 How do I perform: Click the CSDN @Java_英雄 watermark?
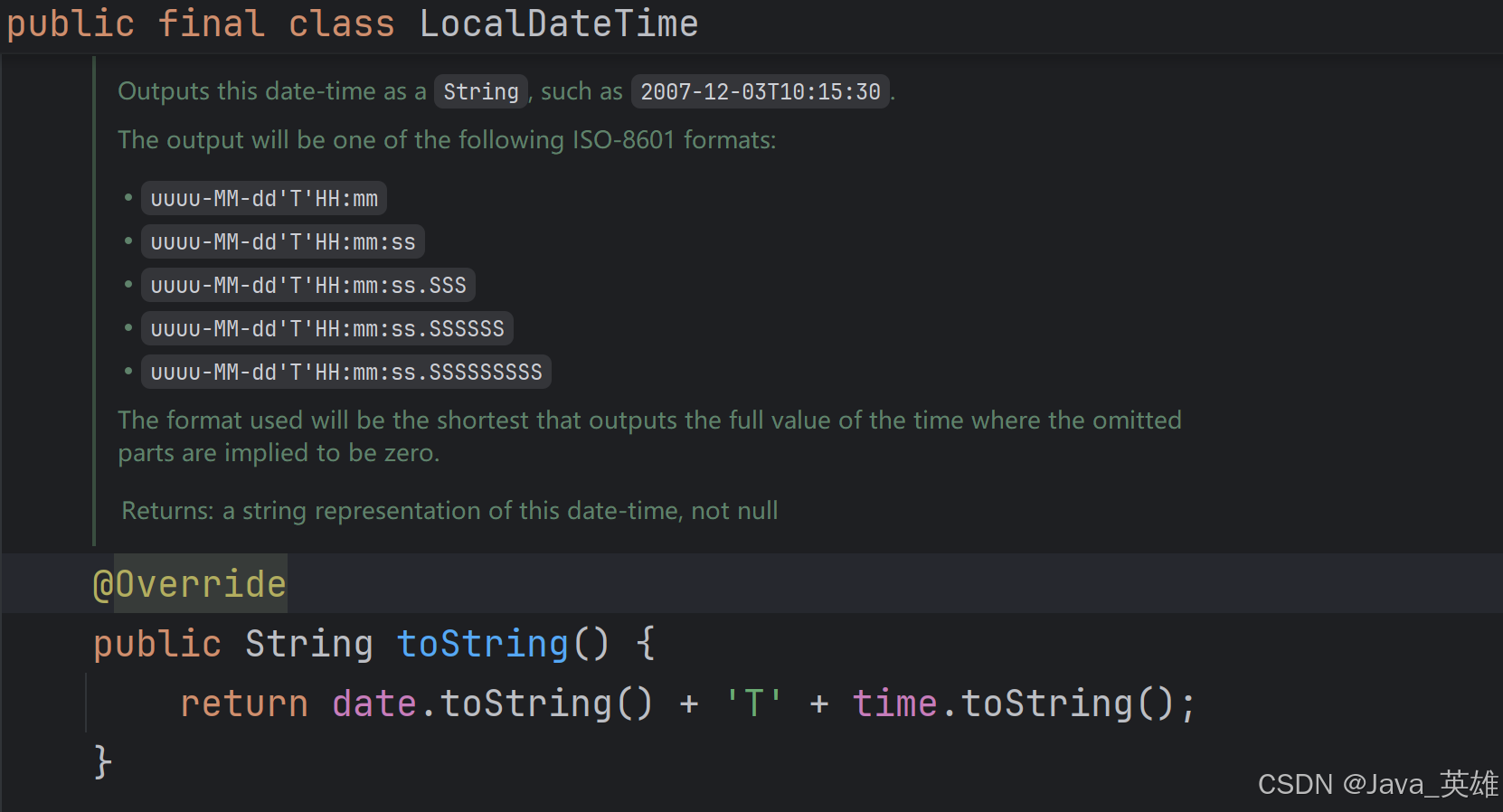click(x=1378, y=784)
